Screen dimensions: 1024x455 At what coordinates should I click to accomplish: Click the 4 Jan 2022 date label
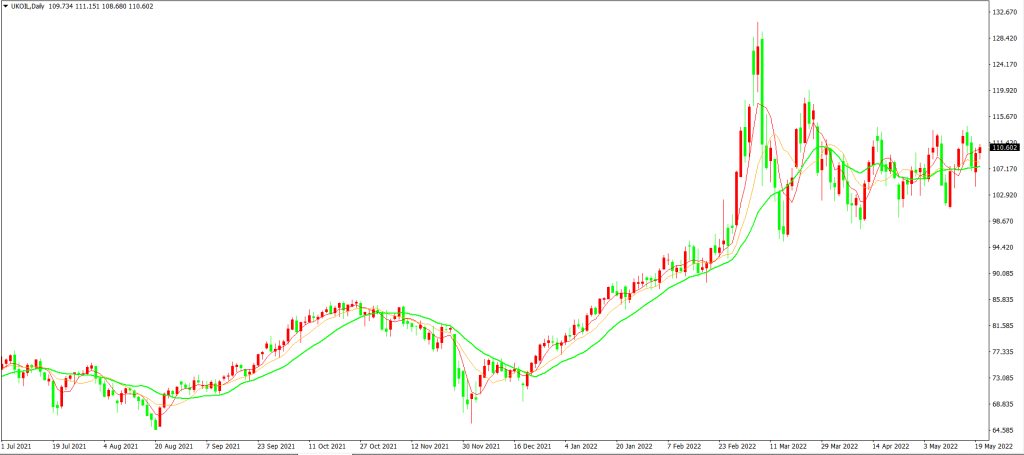tap(581, 447)
